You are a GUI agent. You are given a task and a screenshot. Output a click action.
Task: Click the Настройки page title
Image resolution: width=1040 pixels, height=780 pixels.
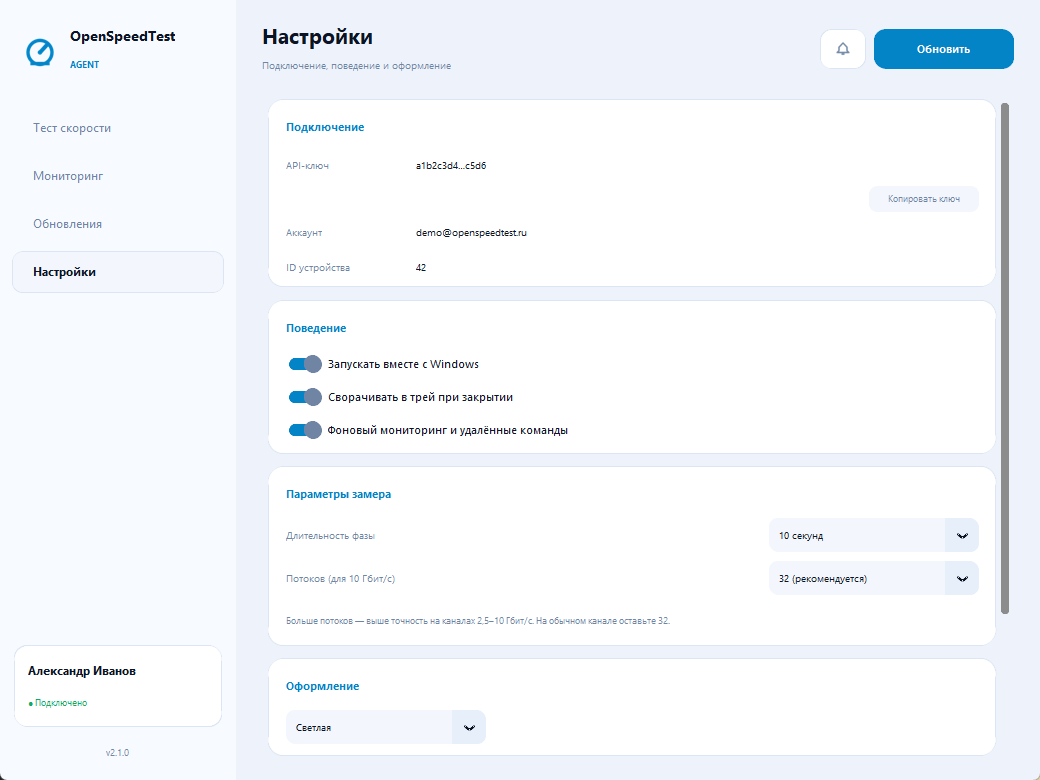tap(317, 36)
